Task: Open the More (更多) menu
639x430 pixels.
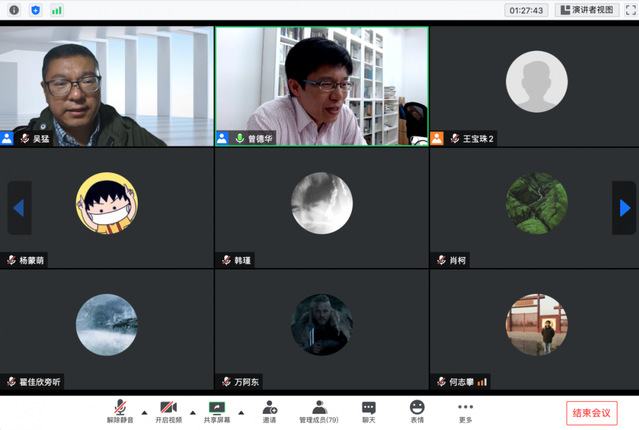Action: coord(465,411)
